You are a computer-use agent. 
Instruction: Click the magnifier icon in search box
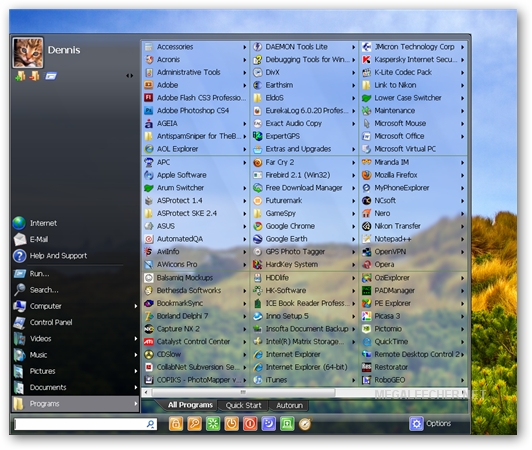[x=150, y=424]
